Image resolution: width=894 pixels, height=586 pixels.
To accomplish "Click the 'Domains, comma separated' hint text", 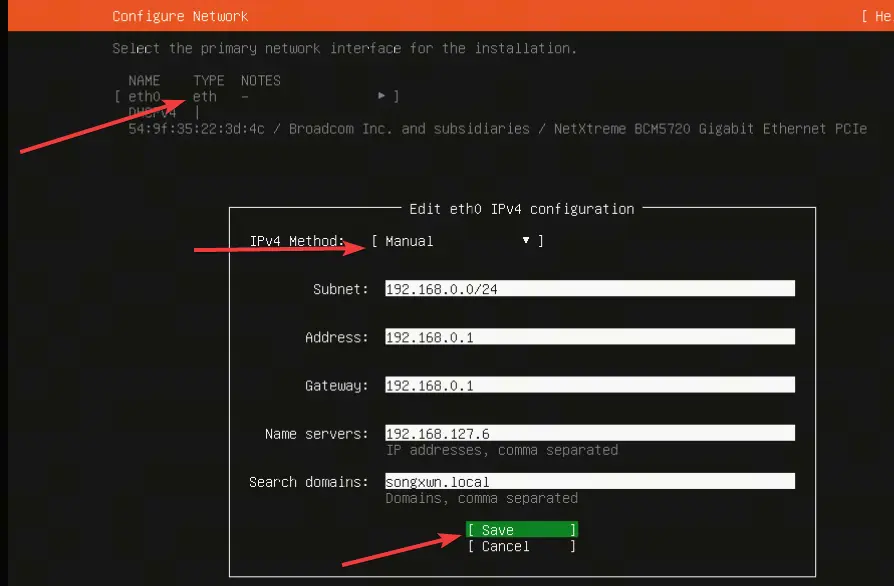I will 482,498.
